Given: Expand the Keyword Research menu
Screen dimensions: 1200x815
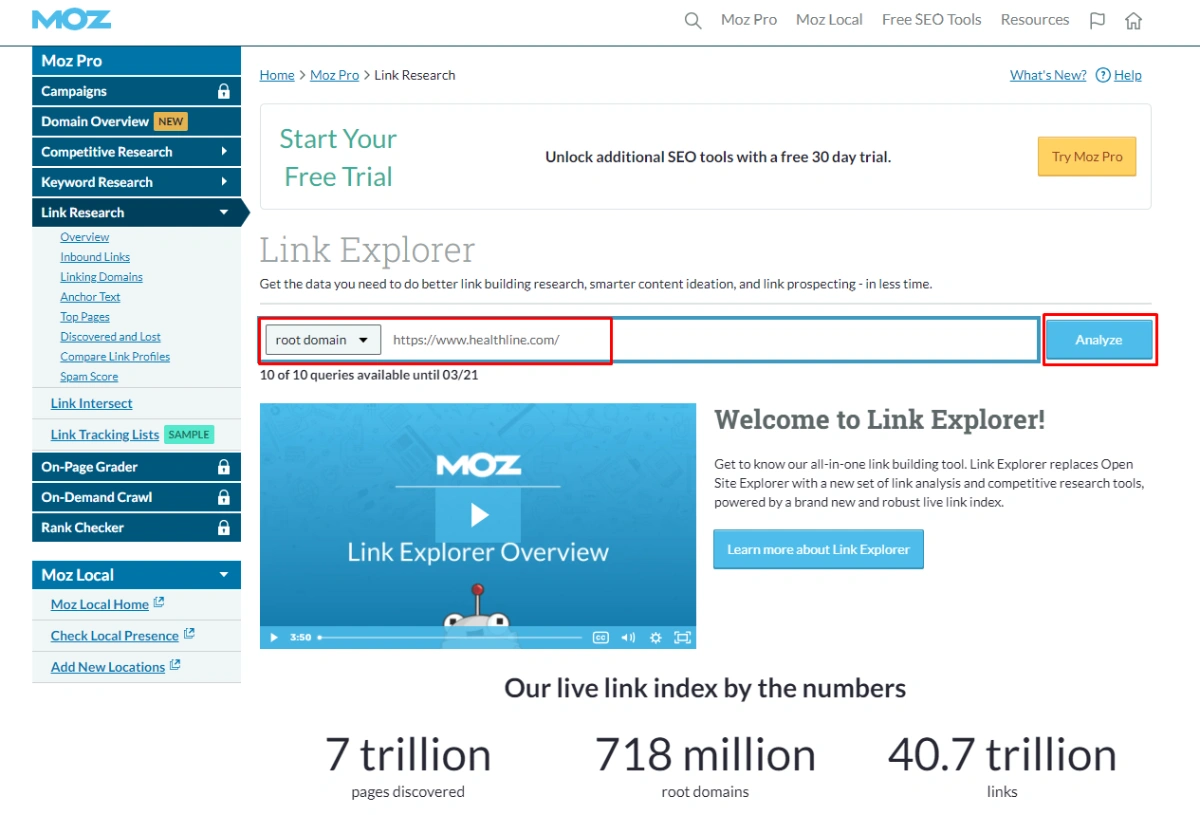Looking at the screenshot, I should (x=224, y=182).
